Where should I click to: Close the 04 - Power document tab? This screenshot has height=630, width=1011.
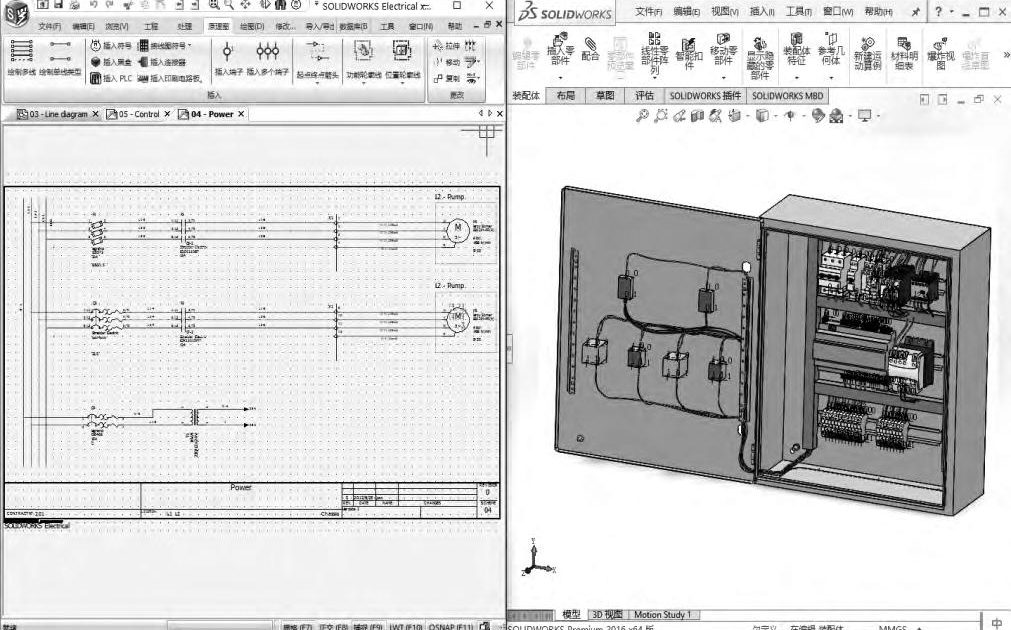[241, 114]
